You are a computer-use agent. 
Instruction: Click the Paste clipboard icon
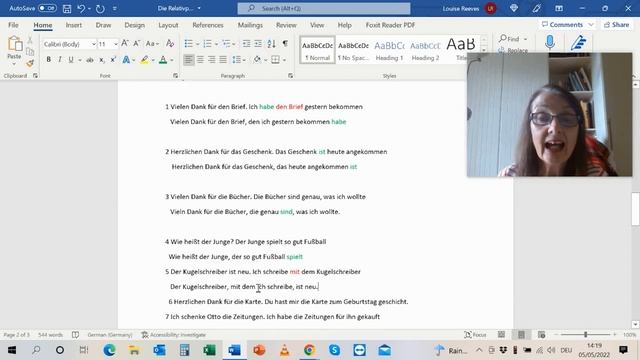[14, 44]
